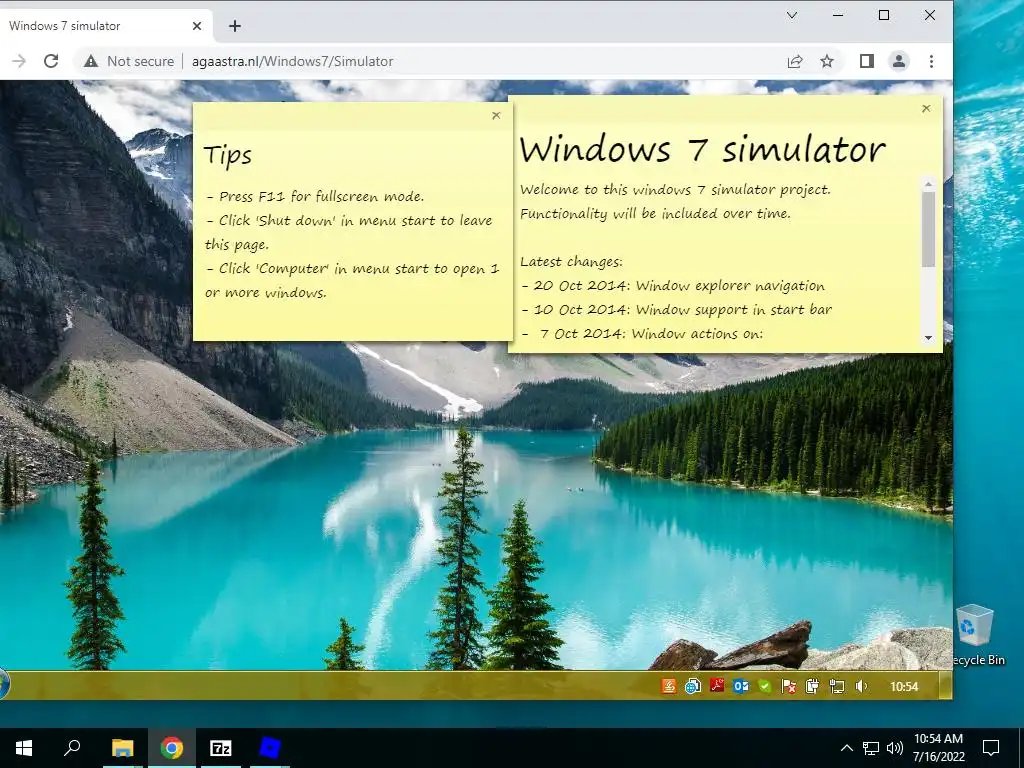This screenshot has width=1024, height=768.
Task: Open the Outlook icon in simulator tray
Action: coord(741,686)
